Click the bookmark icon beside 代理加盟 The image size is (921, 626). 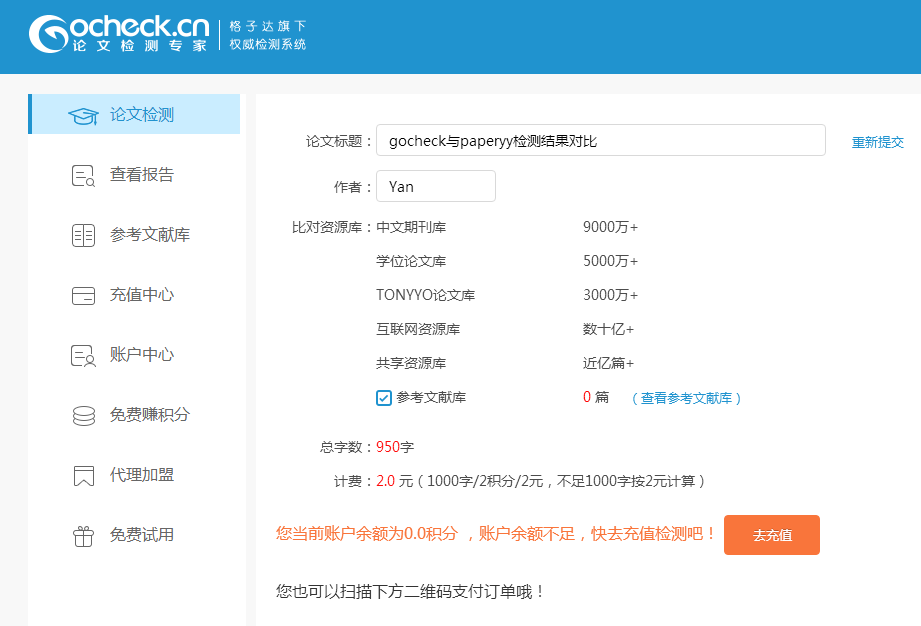click(x=83, y=476)
